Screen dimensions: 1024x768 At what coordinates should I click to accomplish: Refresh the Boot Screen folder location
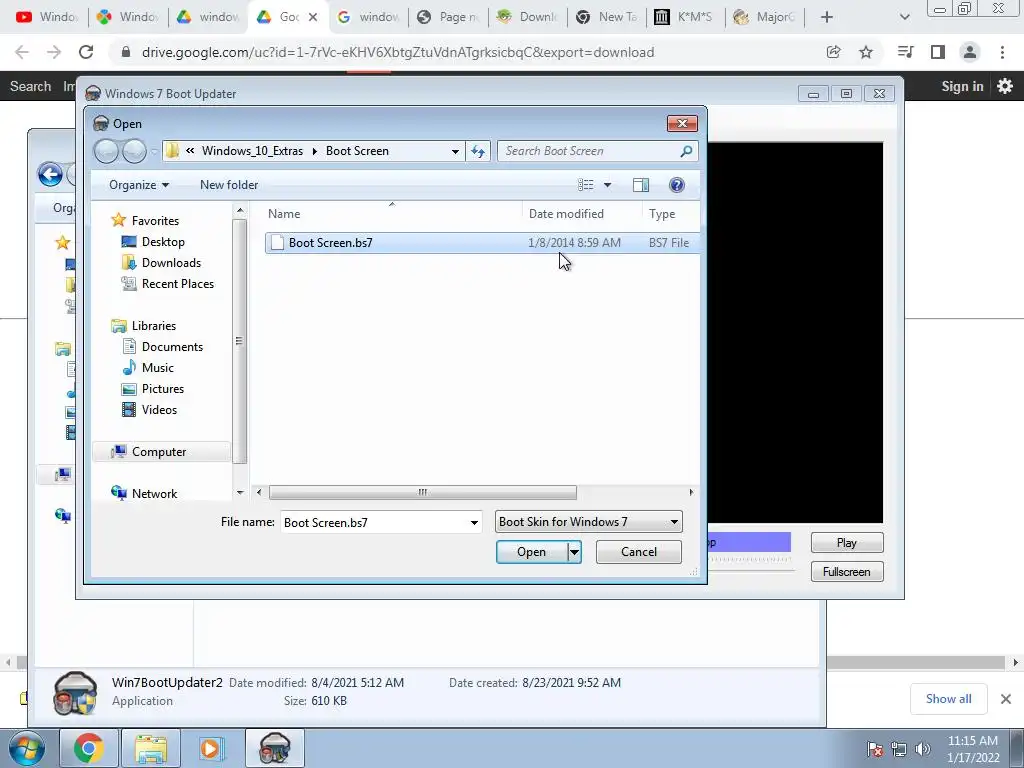click(478, 151)
